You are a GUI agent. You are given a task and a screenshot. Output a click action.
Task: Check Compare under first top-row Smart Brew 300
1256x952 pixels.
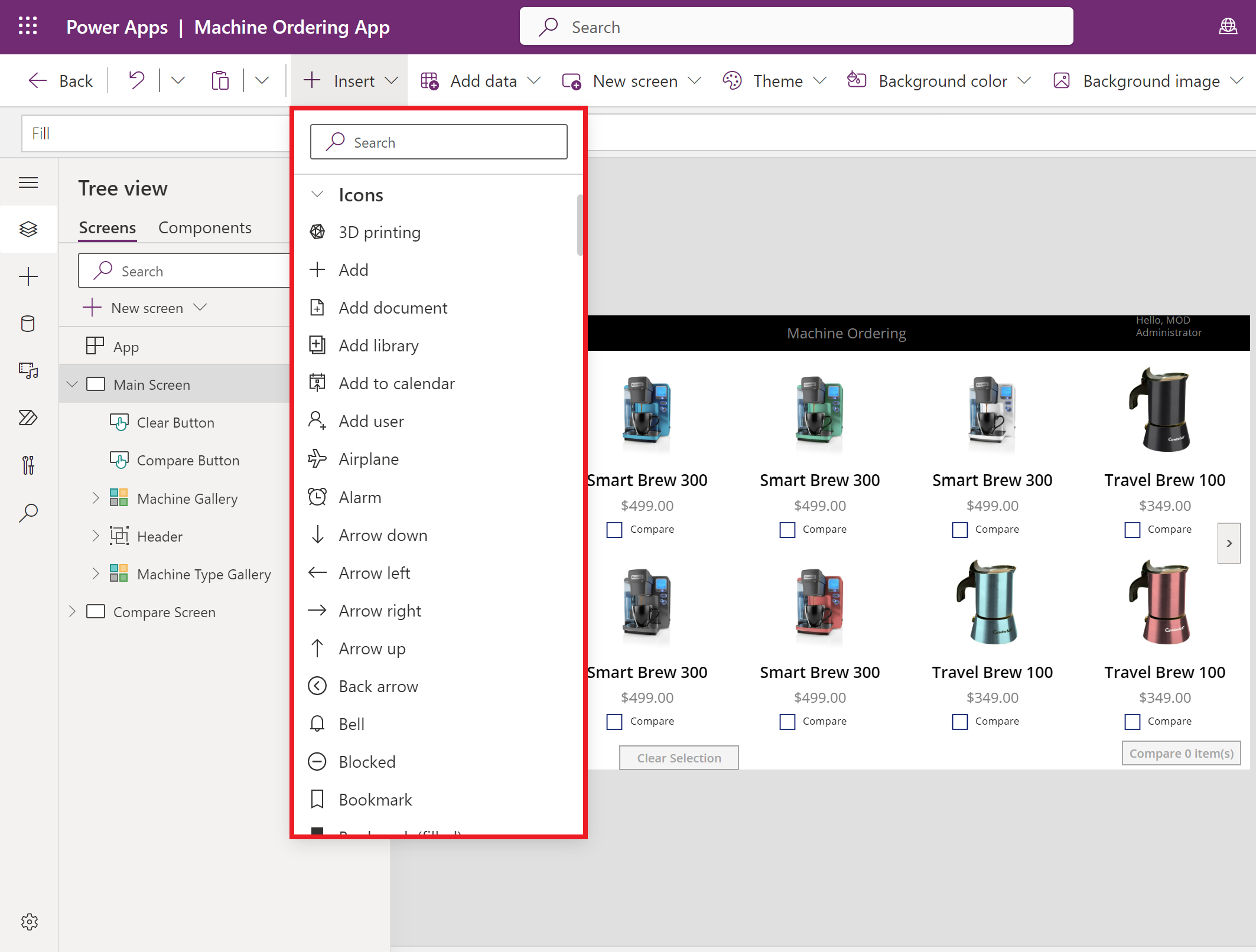pos(614,530)
